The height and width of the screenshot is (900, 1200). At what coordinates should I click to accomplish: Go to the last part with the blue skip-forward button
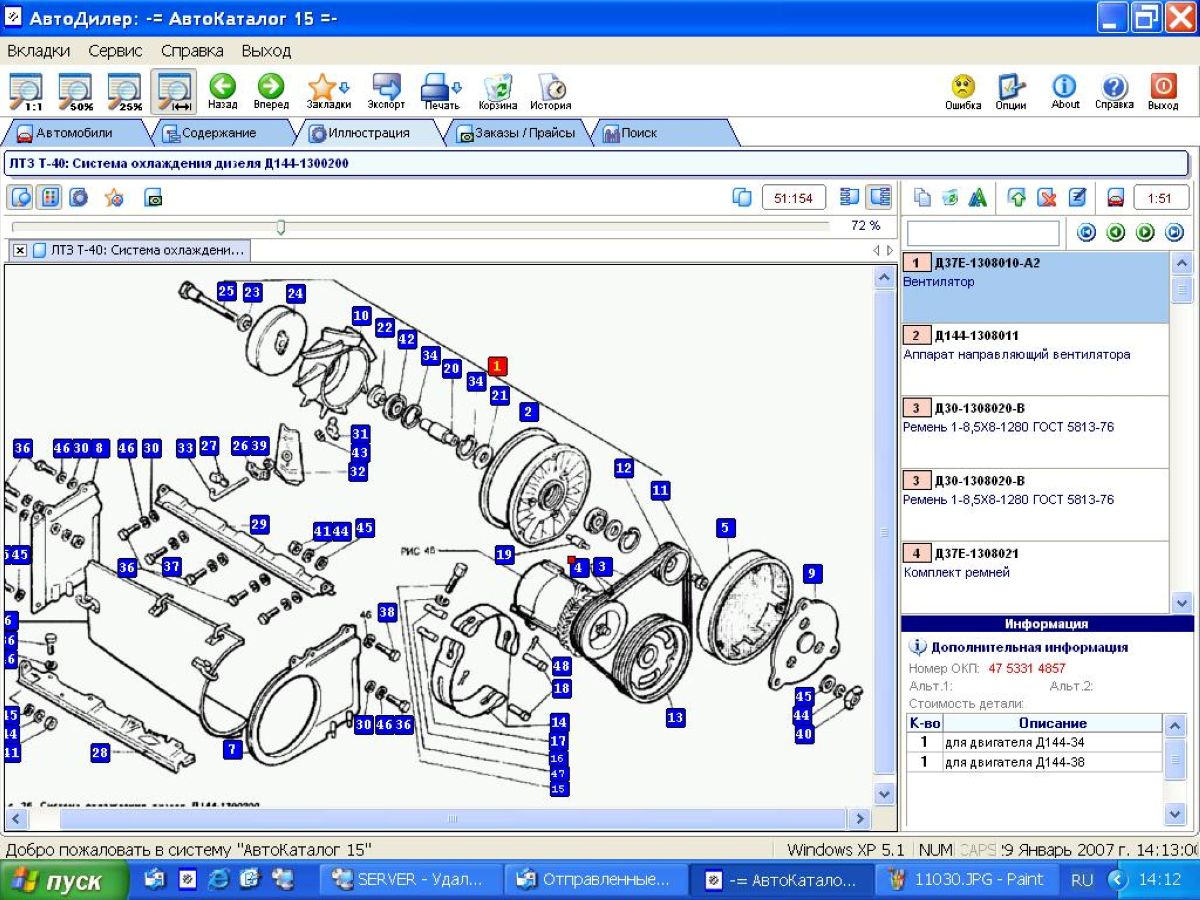click(x=1174, y=233)
